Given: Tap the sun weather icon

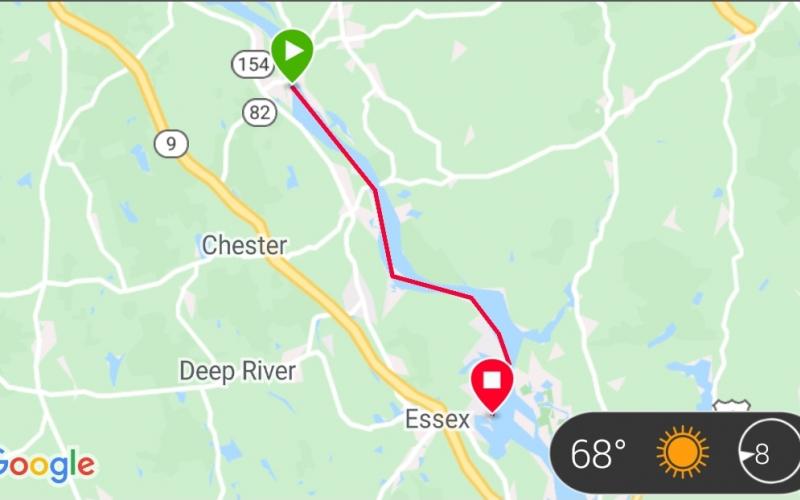Looking at the screenshot, I should [x=682, y=453].
